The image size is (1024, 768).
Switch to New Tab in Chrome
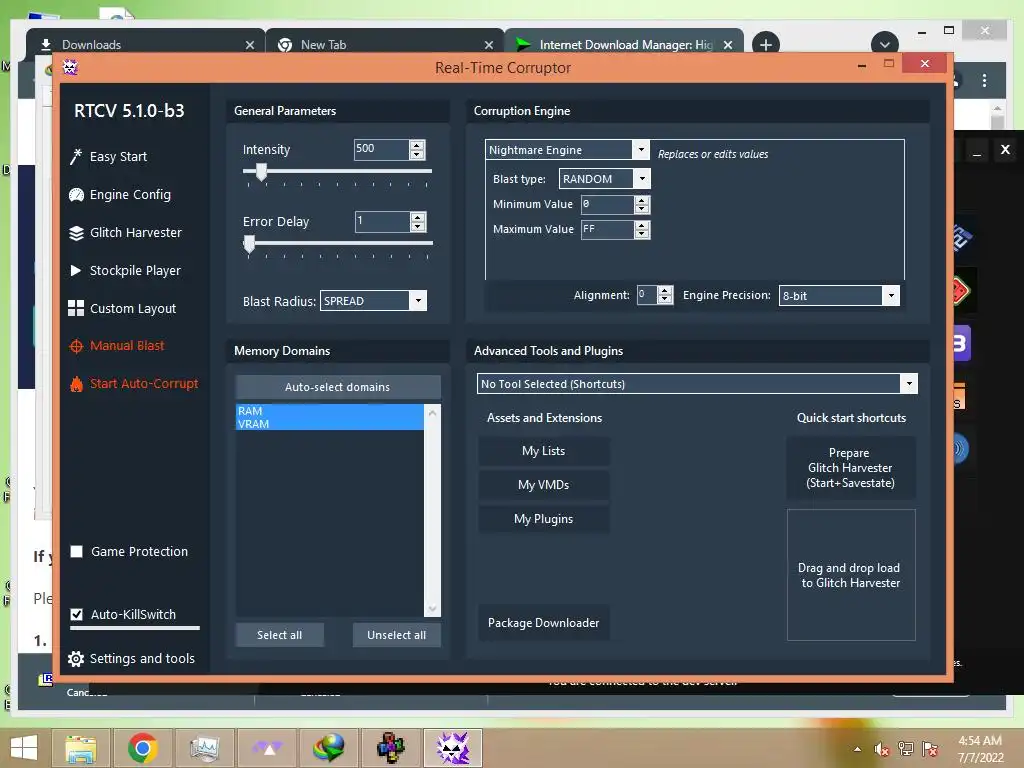(385, 44)
